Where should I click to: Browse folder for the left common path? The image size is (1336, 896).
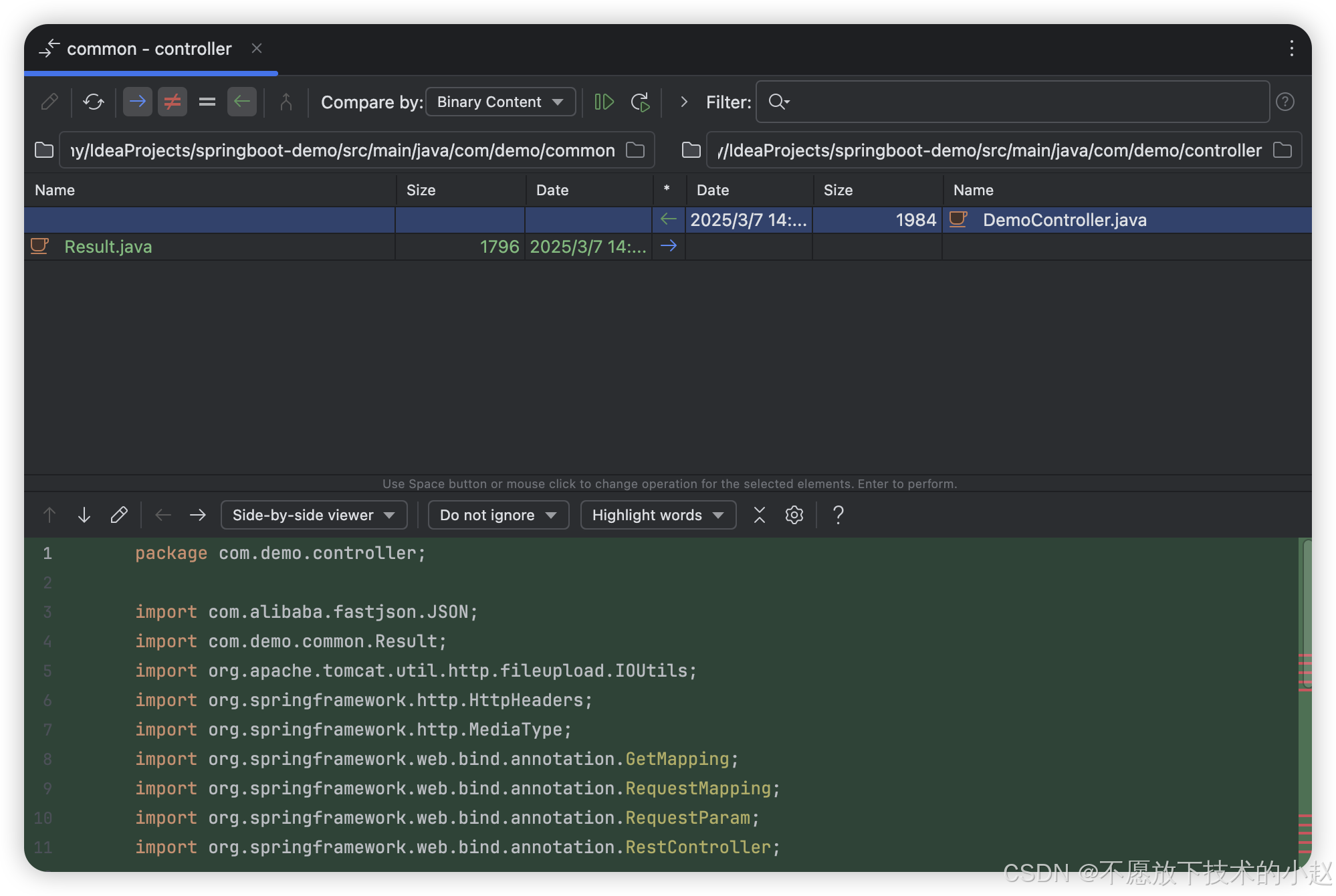635,150
